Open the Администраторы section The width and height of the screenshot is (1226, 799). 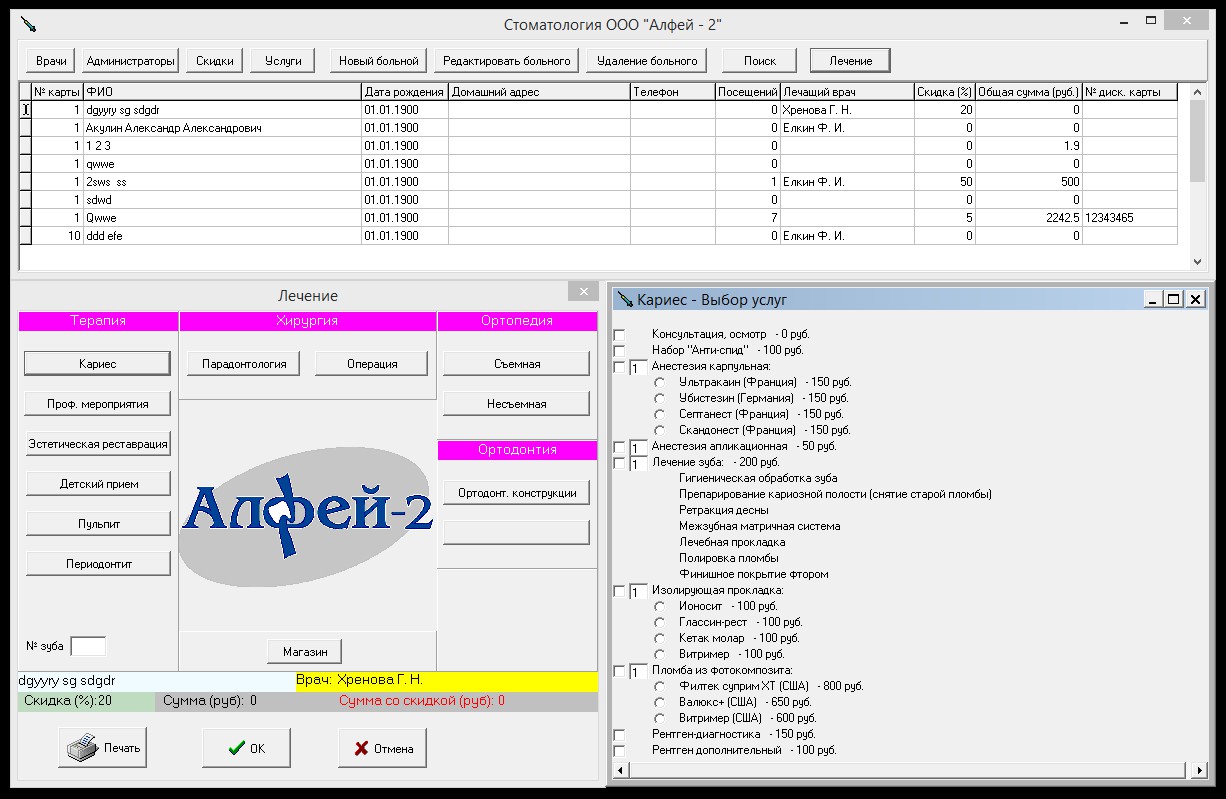131,61
